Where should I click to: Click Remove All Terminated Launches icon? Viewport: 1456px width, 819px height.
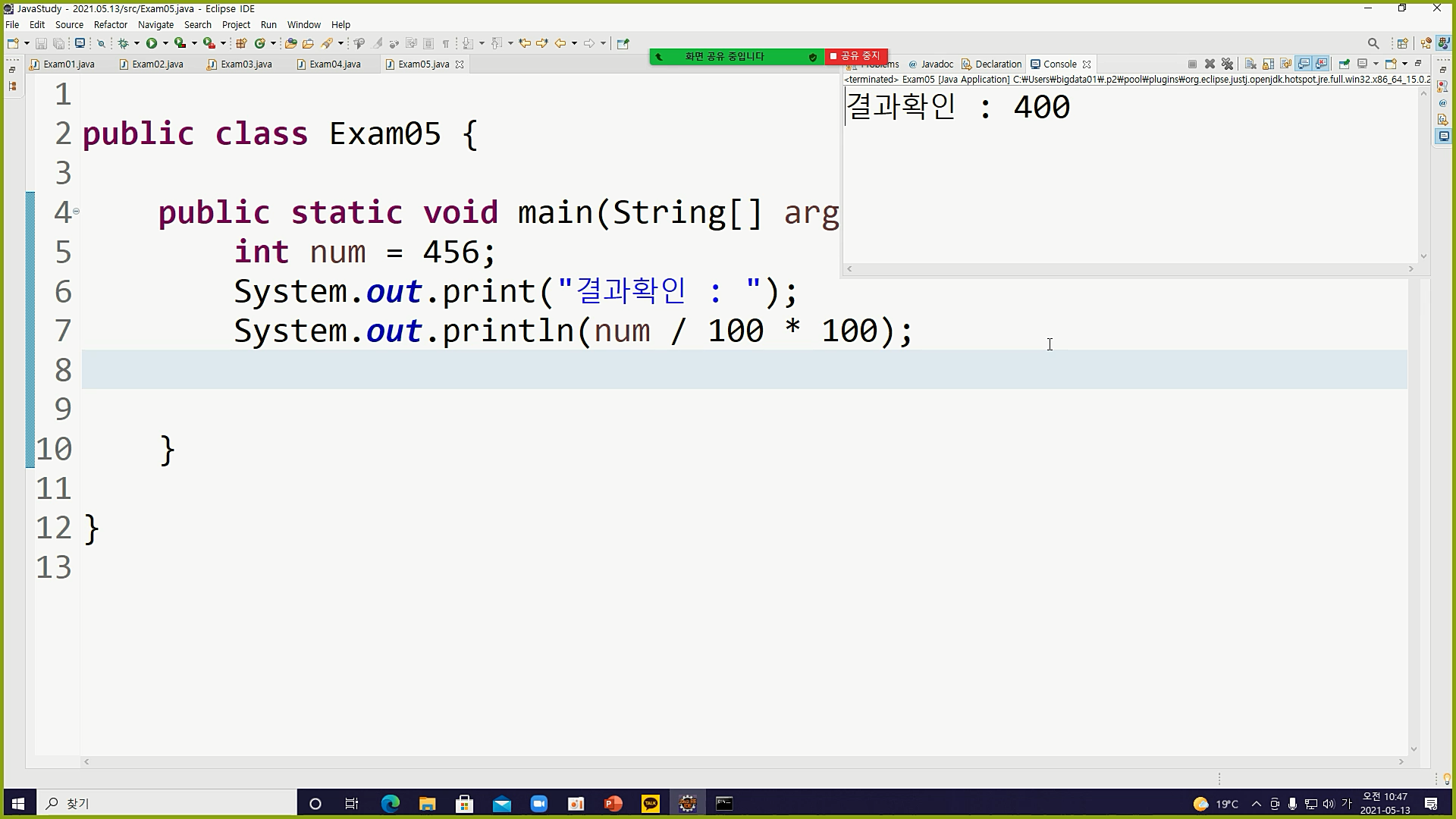1228,64
